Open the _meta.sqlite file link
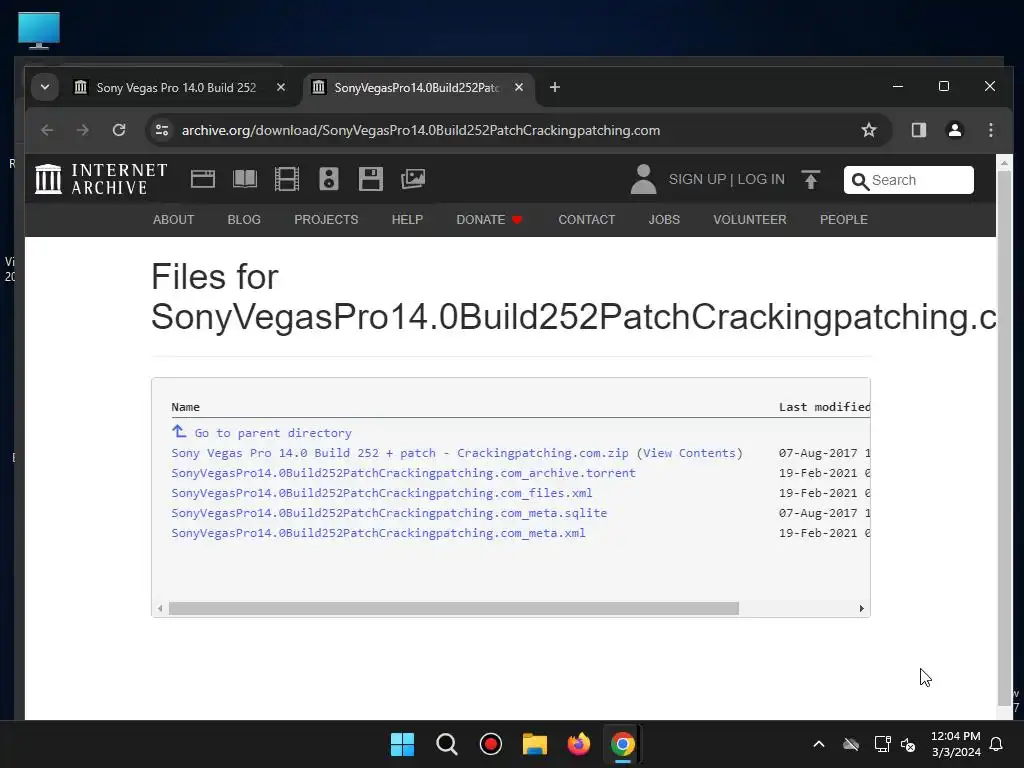The image size is (1024, 768). click(x=389, y=513)
